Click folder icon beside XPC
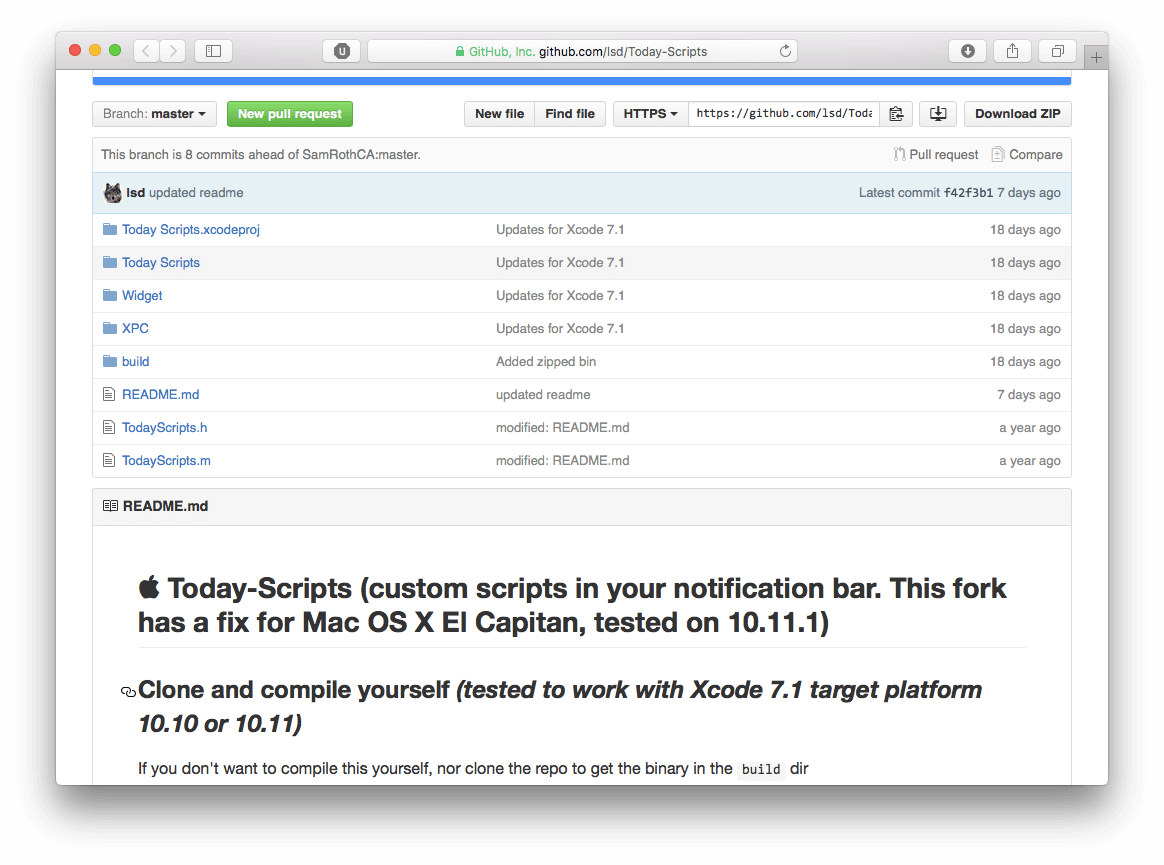The image size is (1164, 865). (110, 327)
